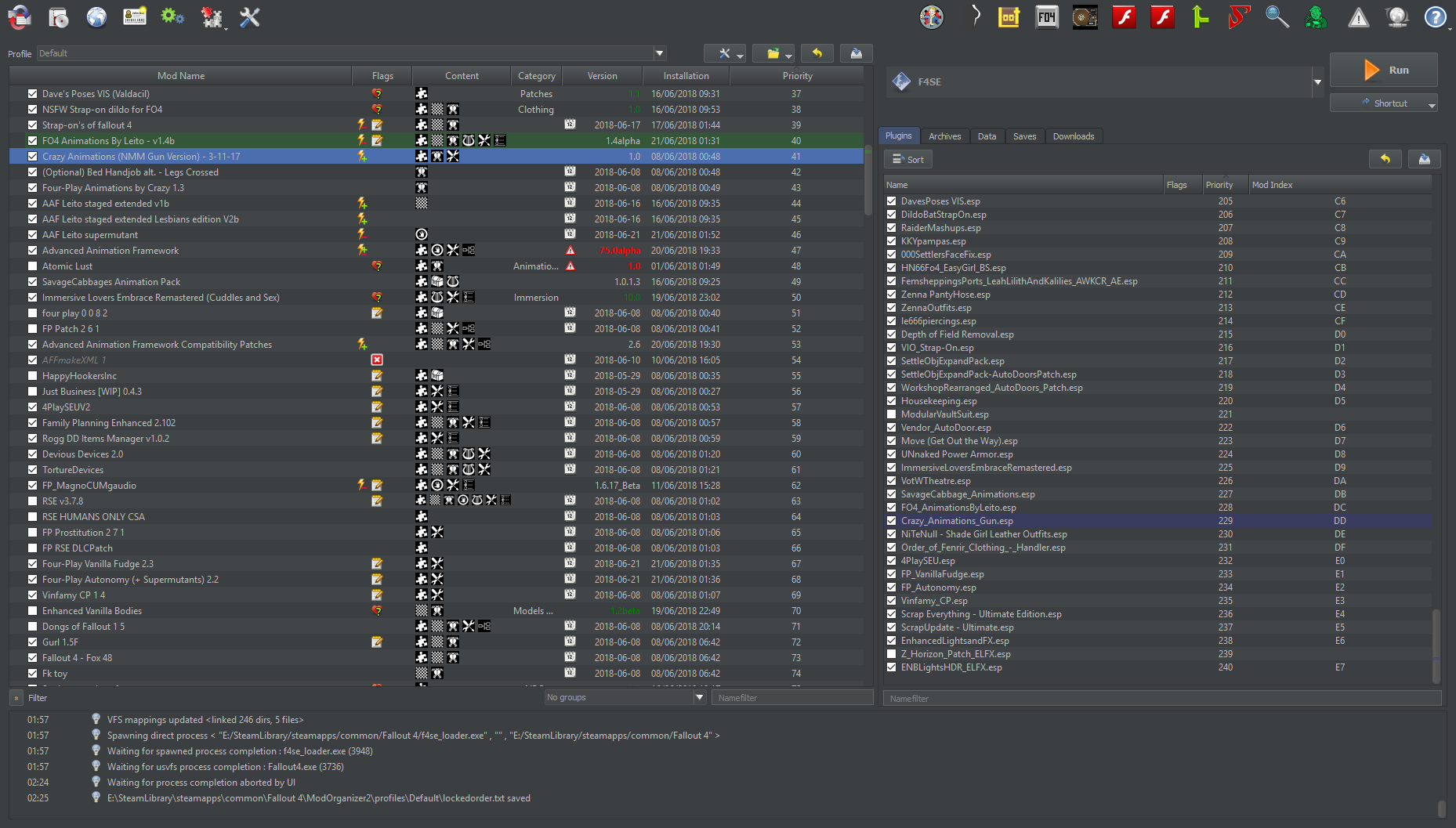The height and width of the screenshot is (828, 1456).
Task: Launch LOOT from the executables toolbar
Action: [1009, 17]
